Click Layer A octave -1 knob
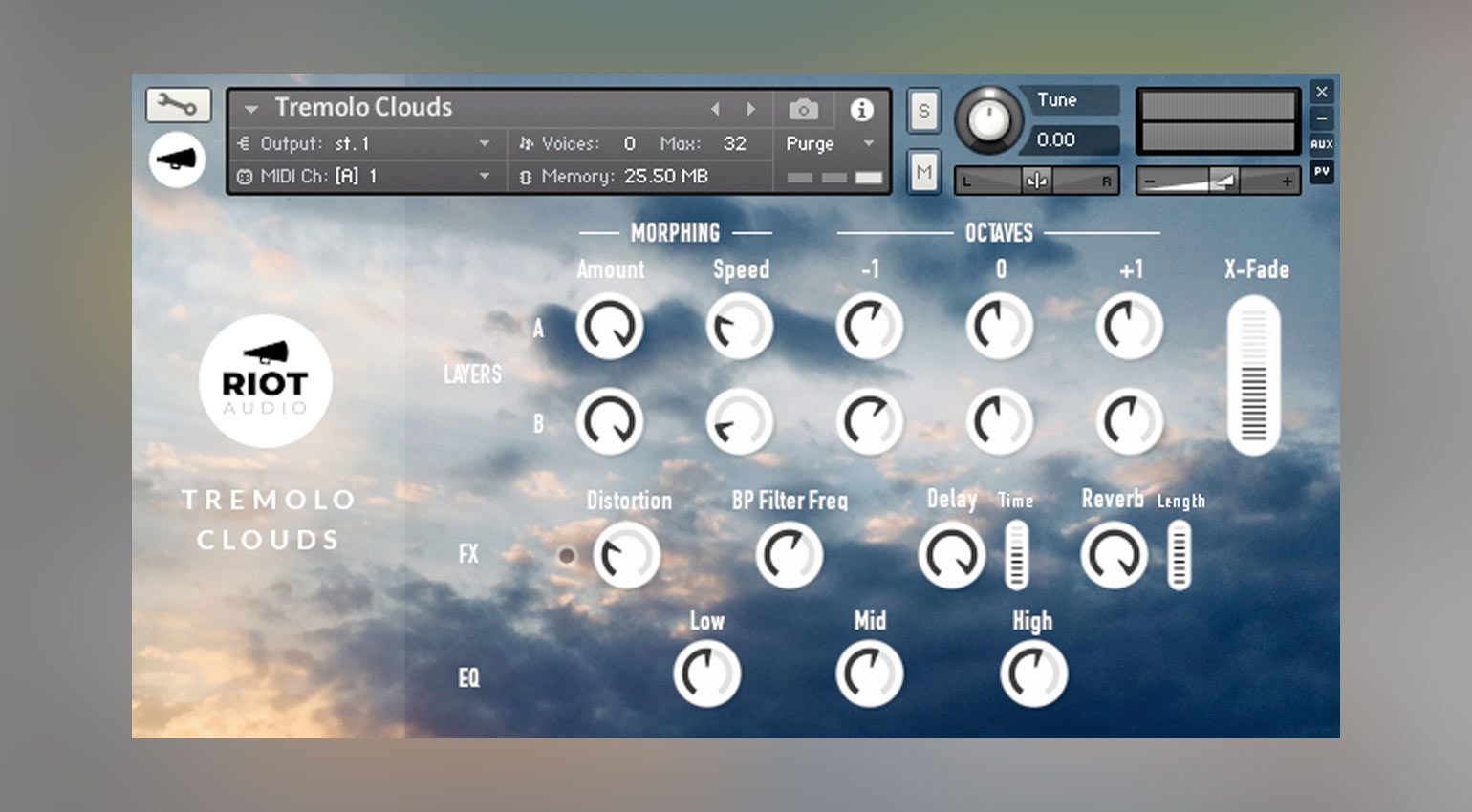This screenshot has width=1472, height=812. click(x=870, y=326)
